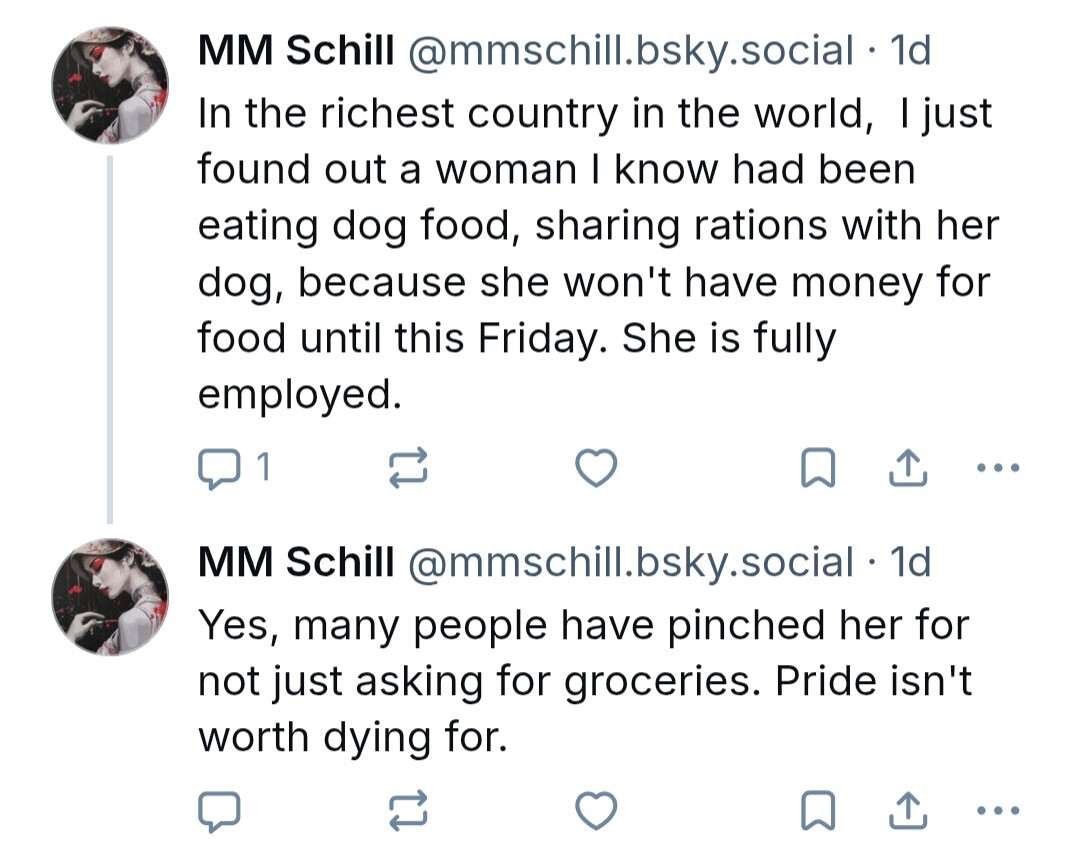
Task: Like the first MM Schill post
Action: (x=597, y=468)
